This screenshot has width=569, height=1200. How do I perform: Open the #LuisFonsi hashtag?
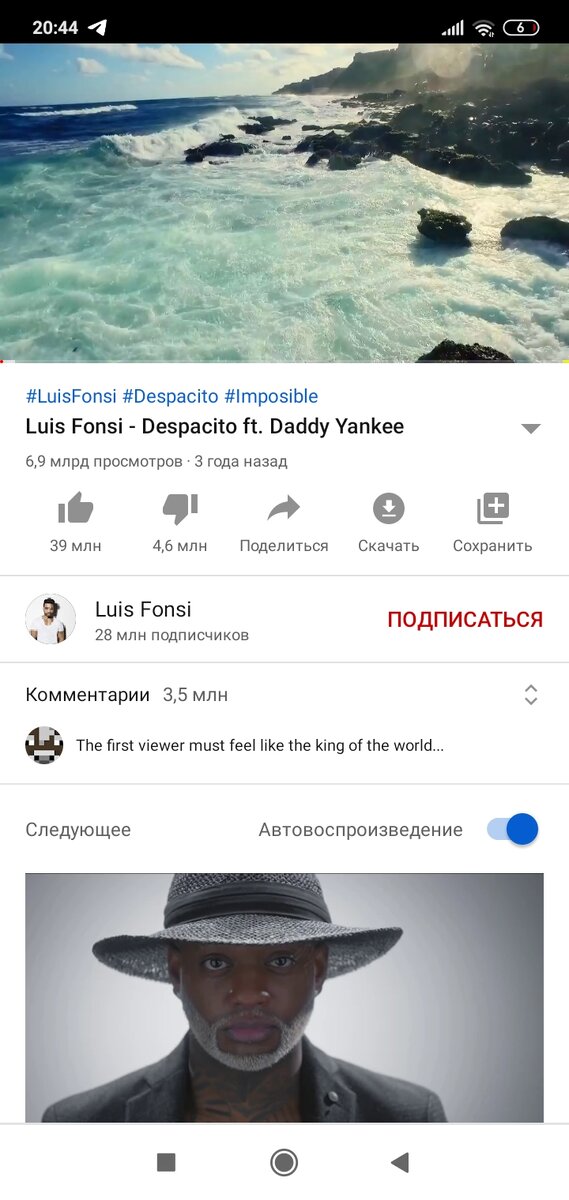pyautogui.click(x=71, y=396)
